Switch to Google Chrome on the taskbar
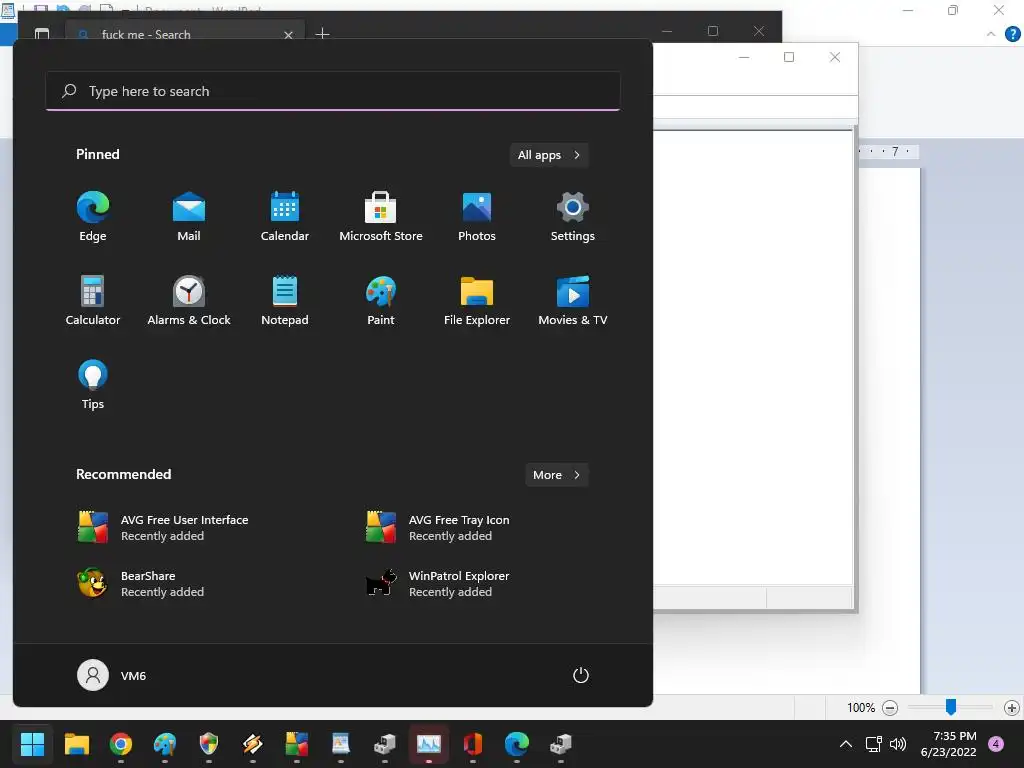 (121, 744)
